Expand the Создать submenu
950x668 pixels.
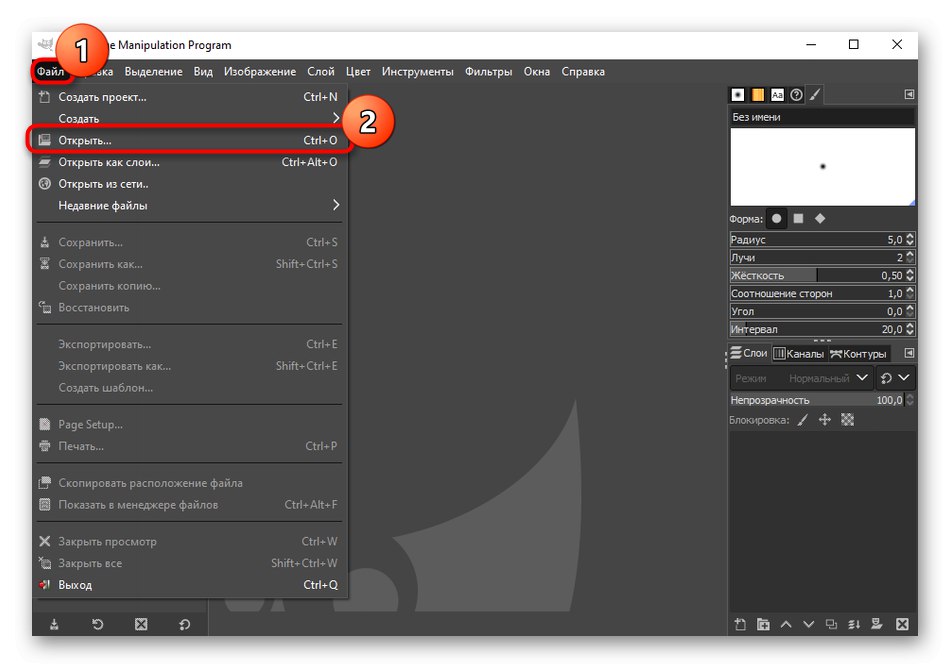pos(188,118)
